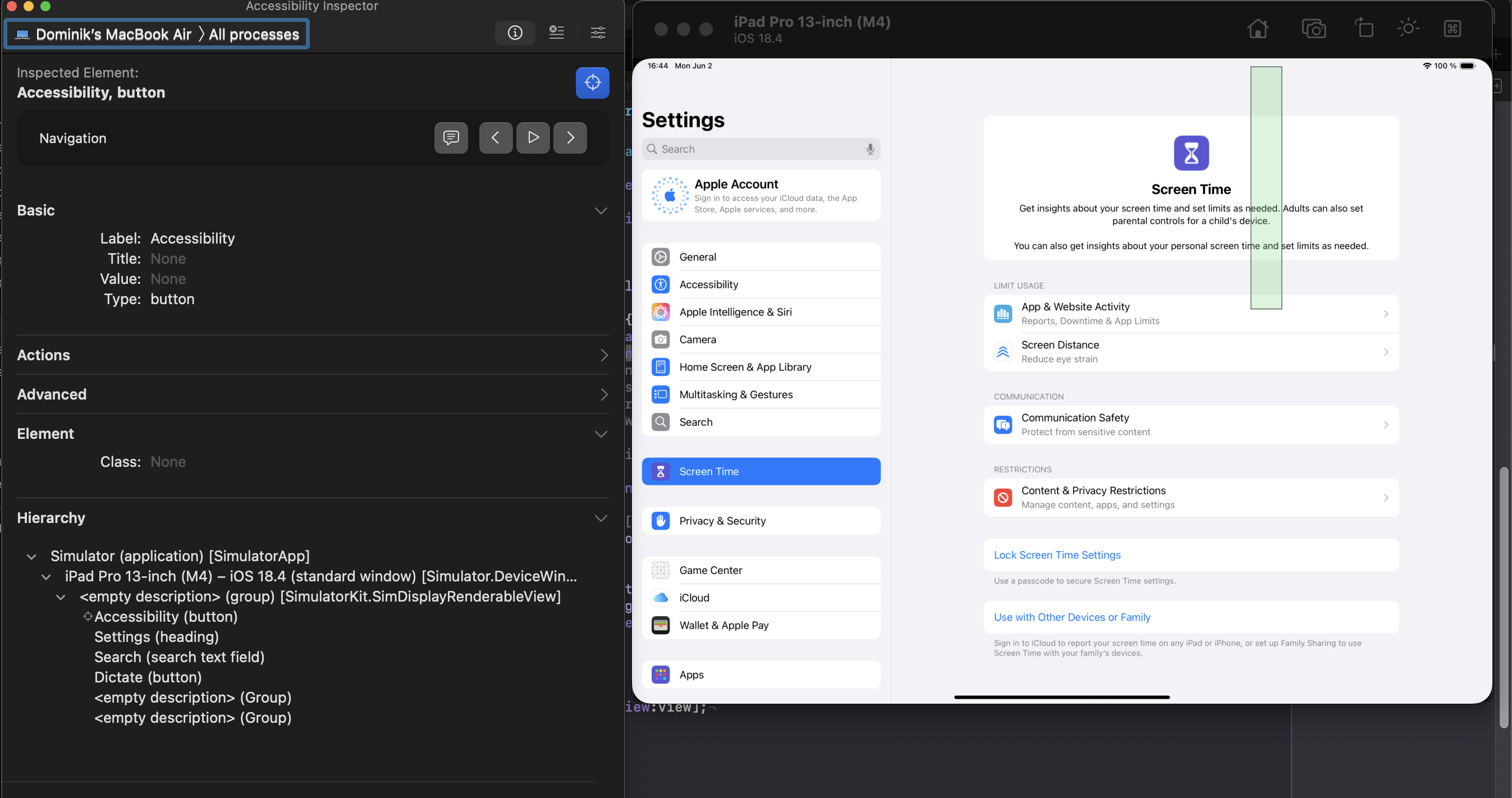Click the iPad home indicator bar
Screen dimensions: 1512x798
(x=1062, y=697)
